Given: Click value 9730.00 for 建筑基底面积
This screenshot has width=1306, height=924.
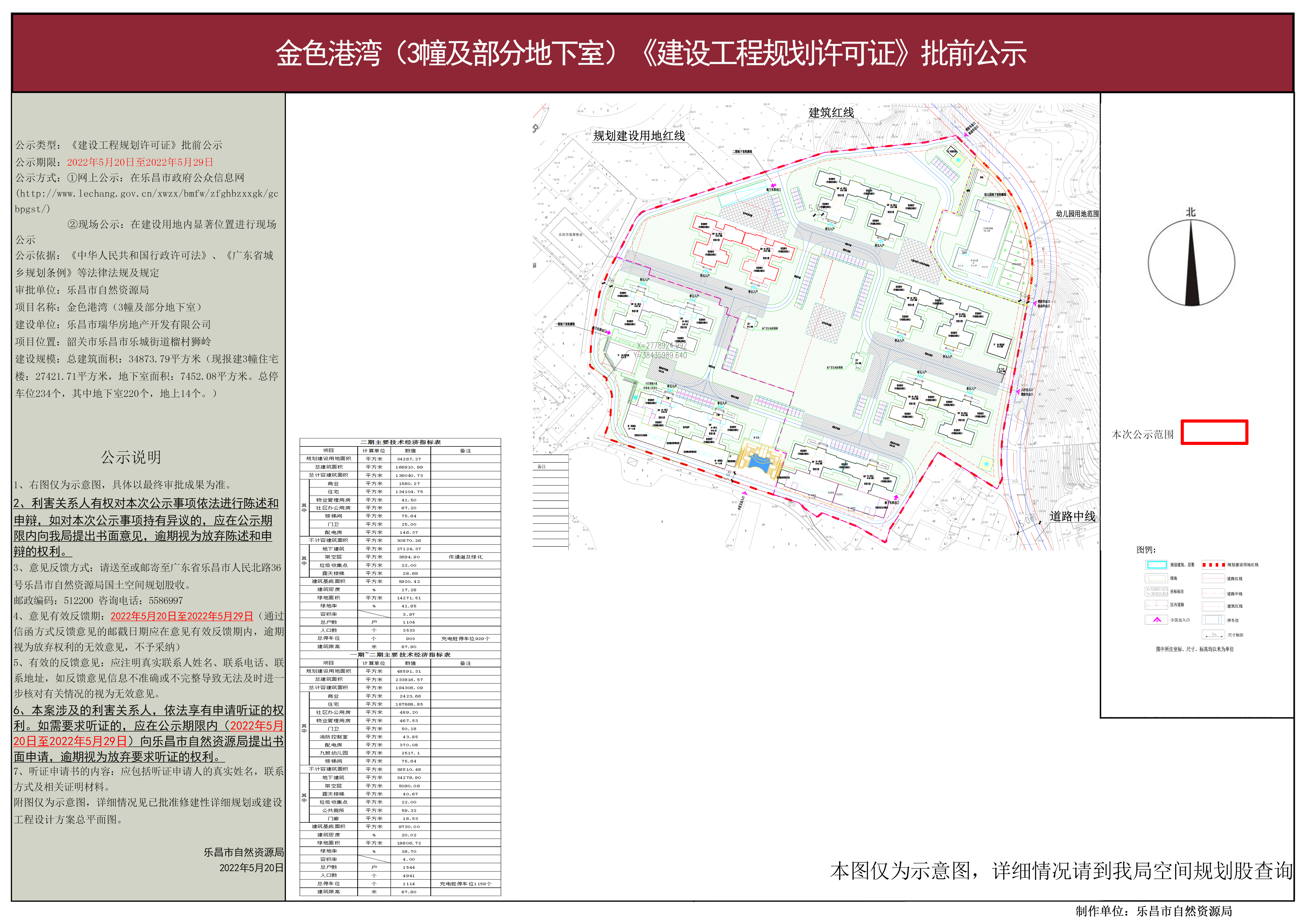Looking at the screenshot, I should coord(409,827).
